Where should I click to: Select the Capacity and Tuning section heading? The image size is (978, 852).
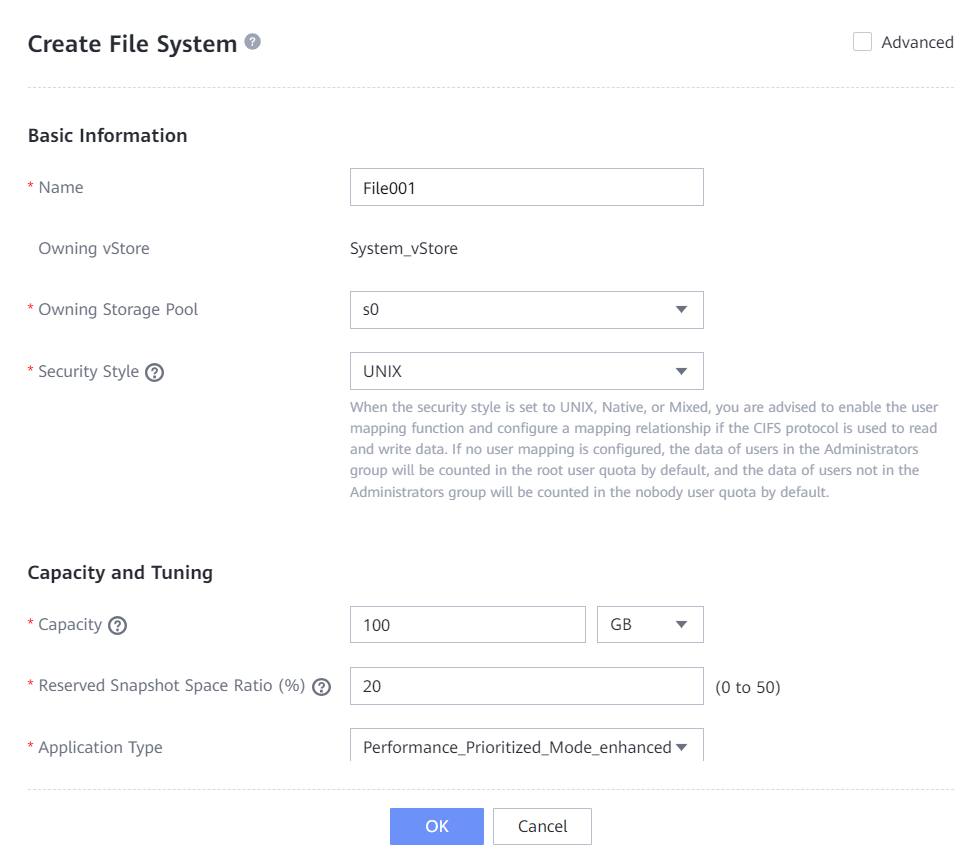click(x=120, y=573)
